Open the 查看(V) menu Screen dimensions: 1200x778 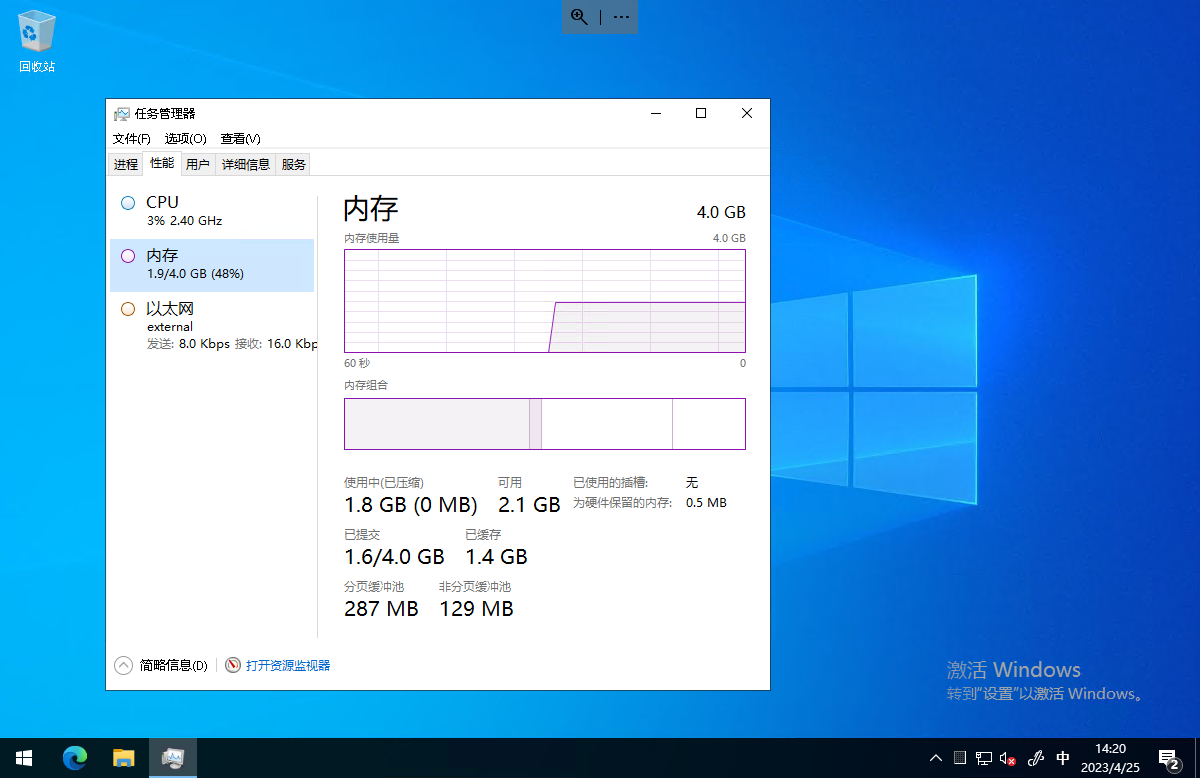tap(241, 139)
